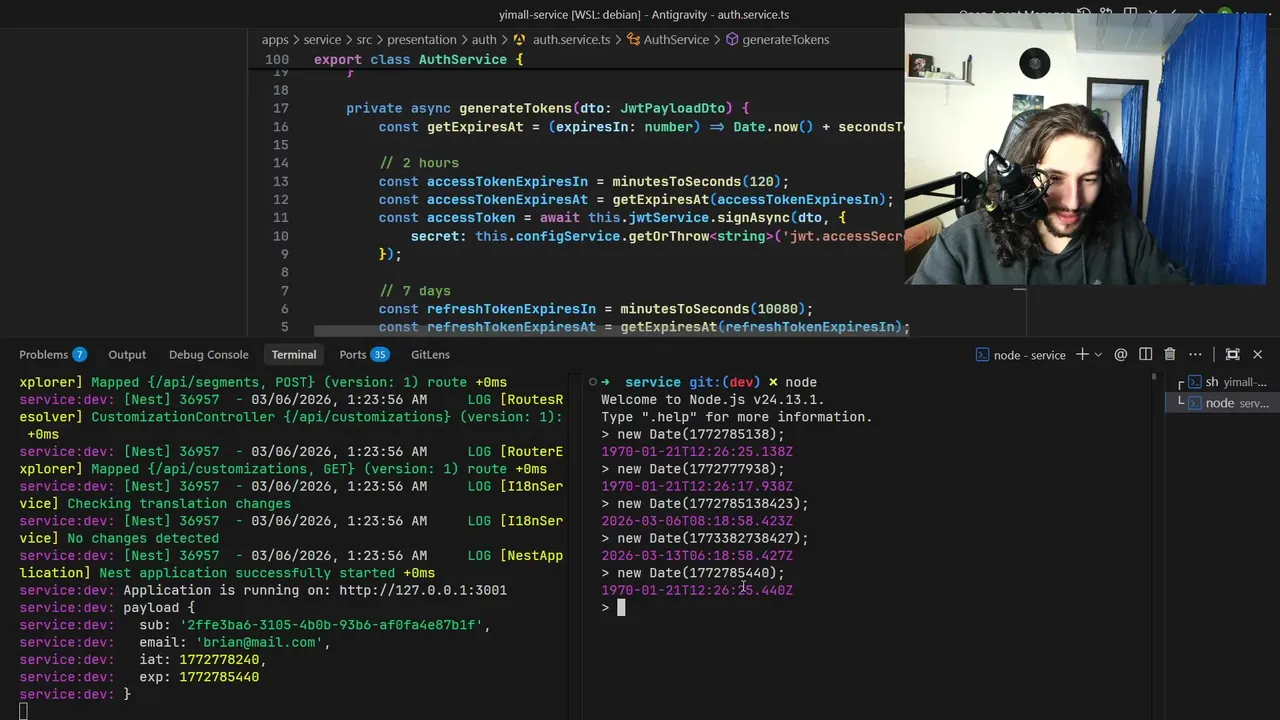Click the 'presentation' breadcrumb segment
Viewport: 1280px width, 720px height.
tap(421, 40)
